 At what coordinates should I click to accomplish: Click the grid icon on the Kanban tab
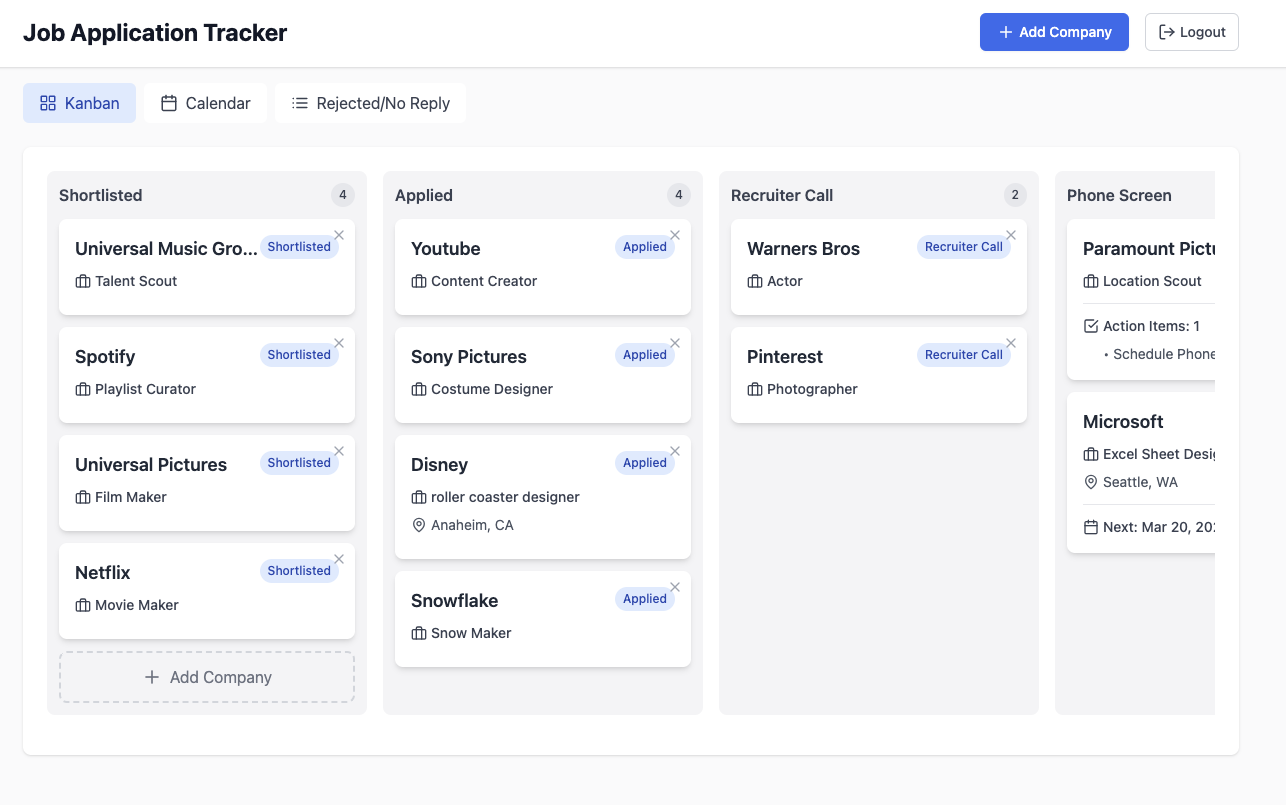click(46, 102)
